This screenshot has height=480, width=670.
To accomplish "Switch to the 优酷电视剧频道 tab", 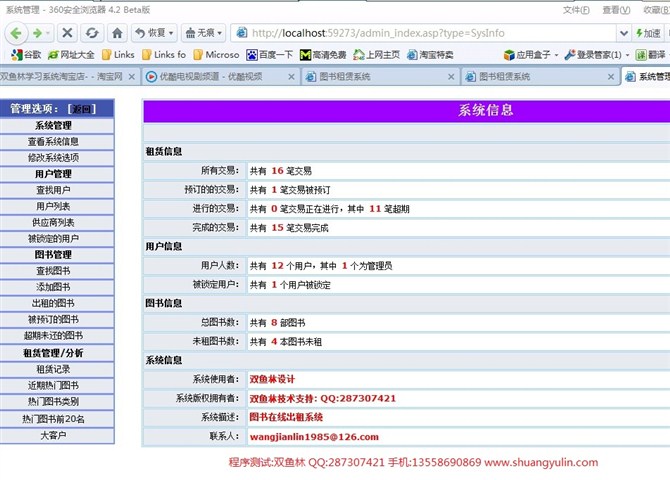I will click(220, 77).
